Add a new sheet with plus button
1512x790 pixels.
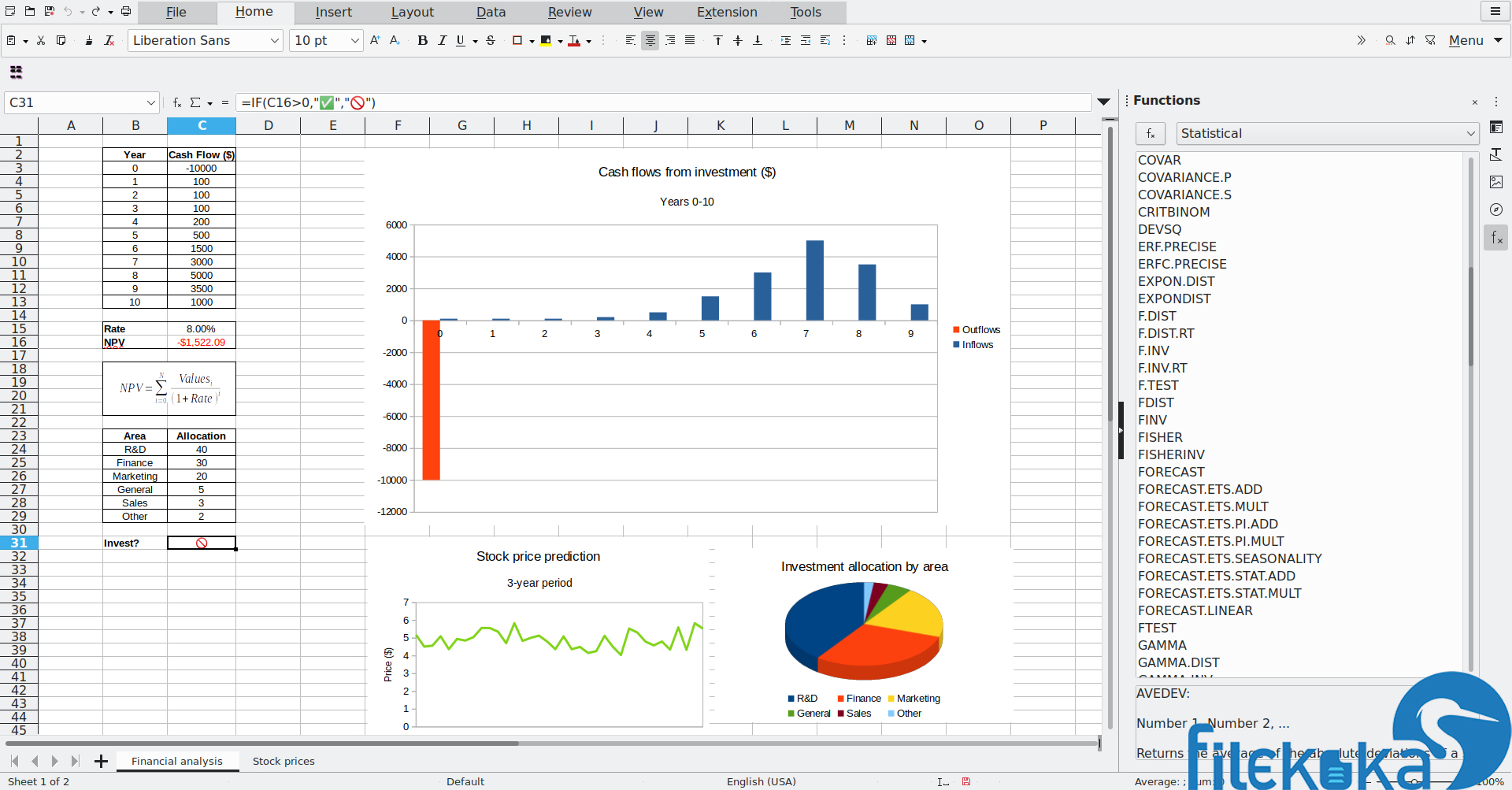[x=101, y=761]
